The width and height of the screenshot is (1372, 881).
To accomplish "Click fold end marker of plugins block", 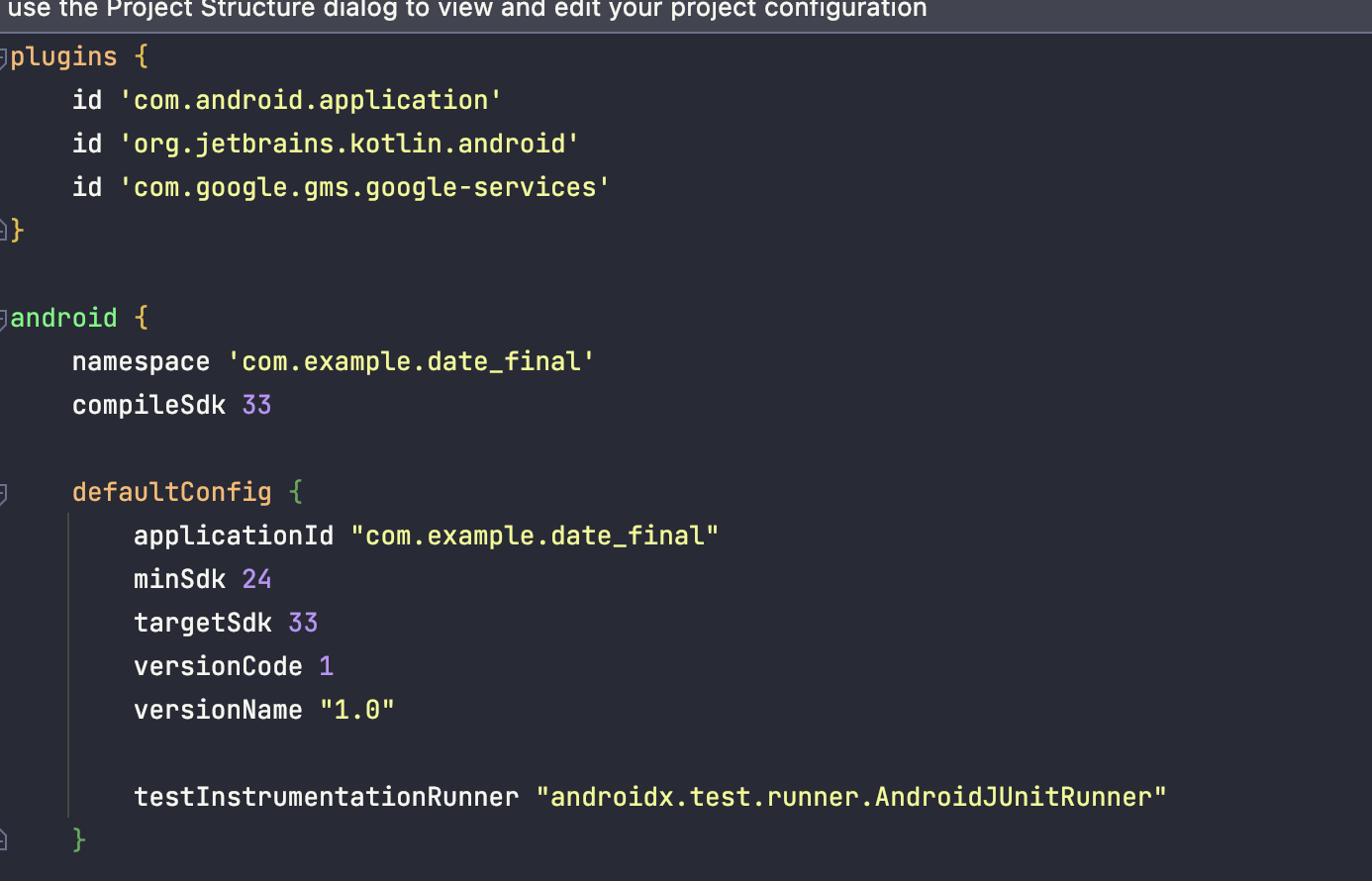I will (3, 231).
